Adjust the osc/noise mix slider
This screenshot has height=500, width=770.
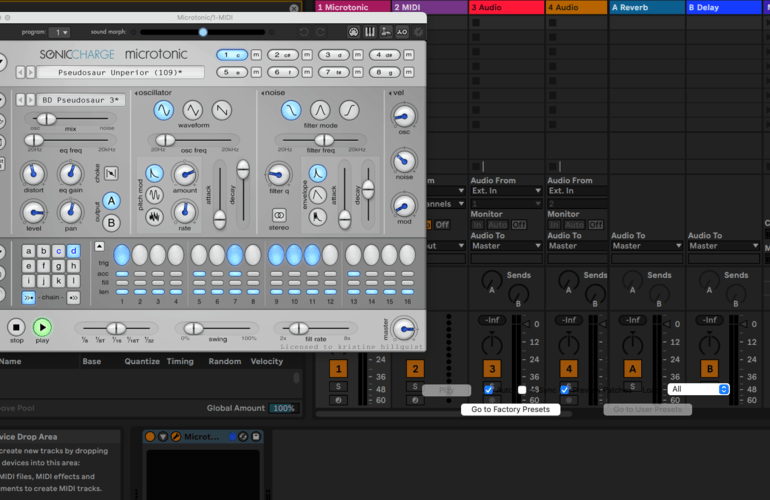(x=47, y=118)
